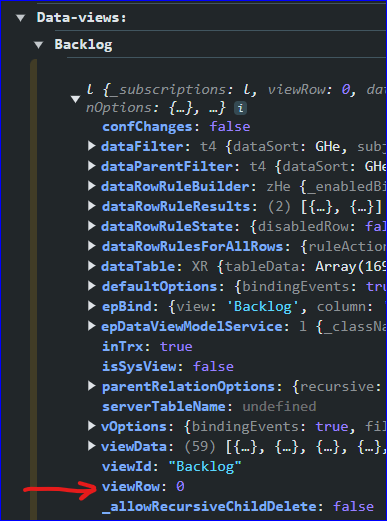Click the "Backlog" string value of viewId
Screen dimensions: 387x521
click(205, 467)
